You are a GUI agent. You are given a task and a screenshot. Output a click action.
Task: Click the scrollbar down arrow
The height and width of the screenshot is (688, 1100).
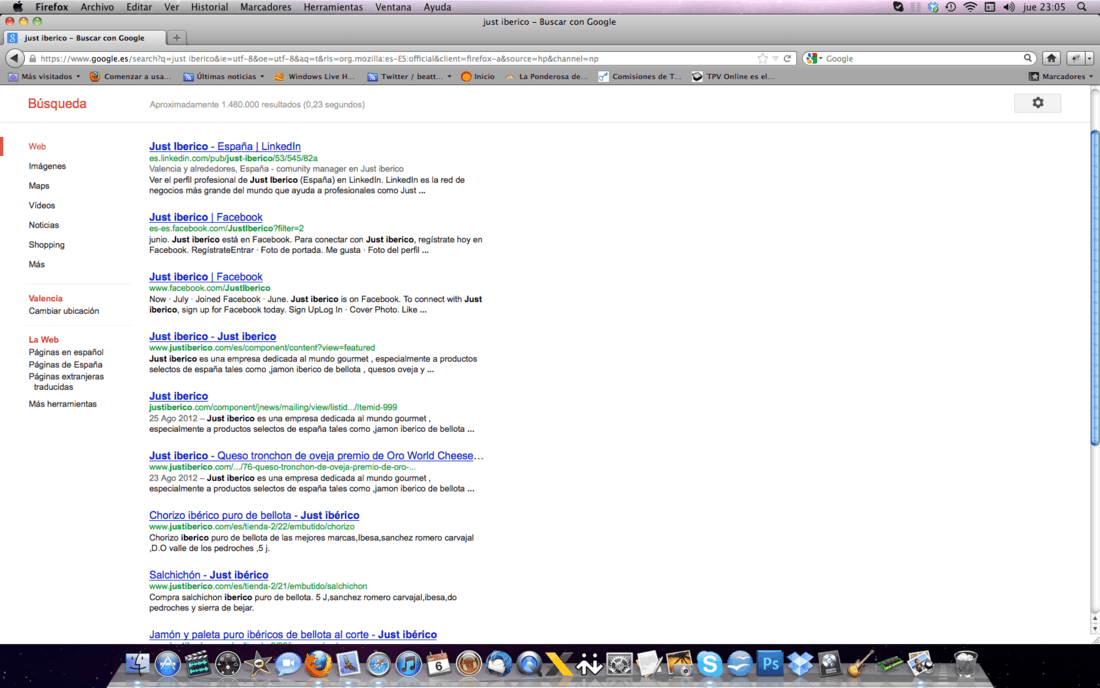(x=1094, y=627)
